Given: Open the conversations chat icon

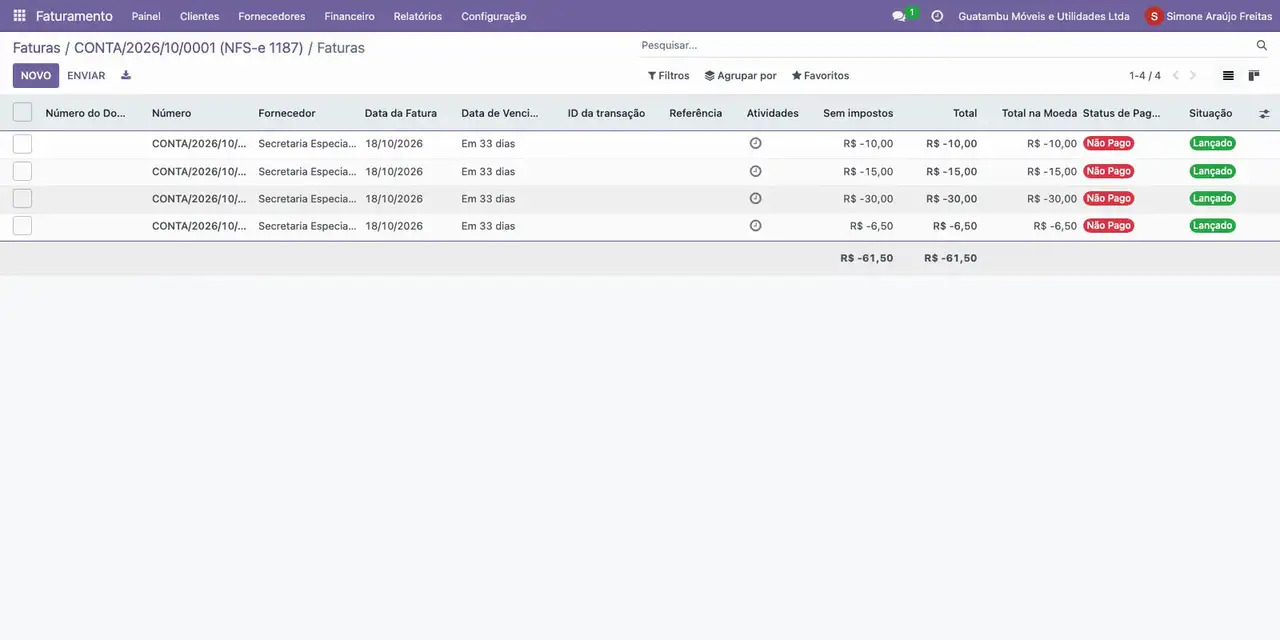Looking at the screenshot, I should coord(899,16).
